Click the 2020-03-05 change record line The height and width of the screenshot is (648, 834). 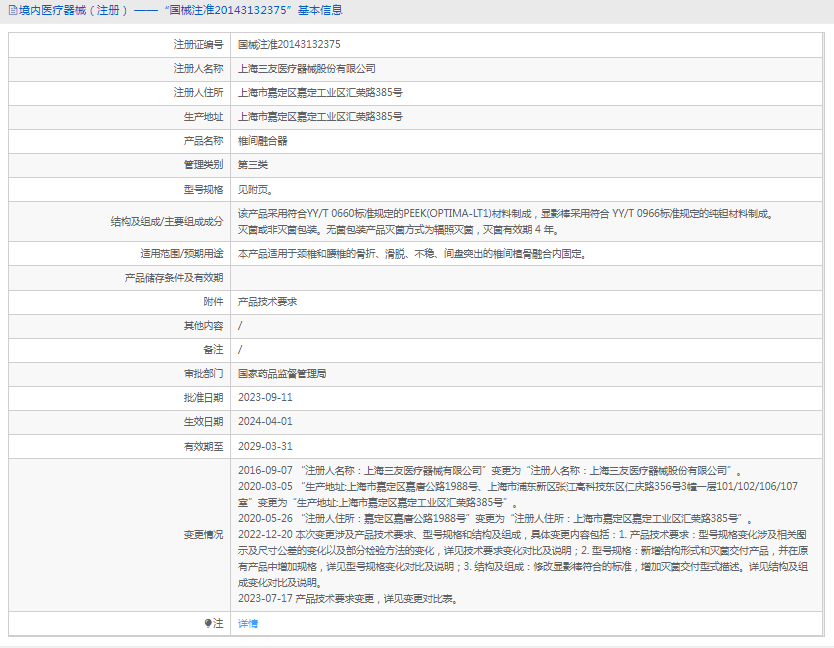(518, 494)
